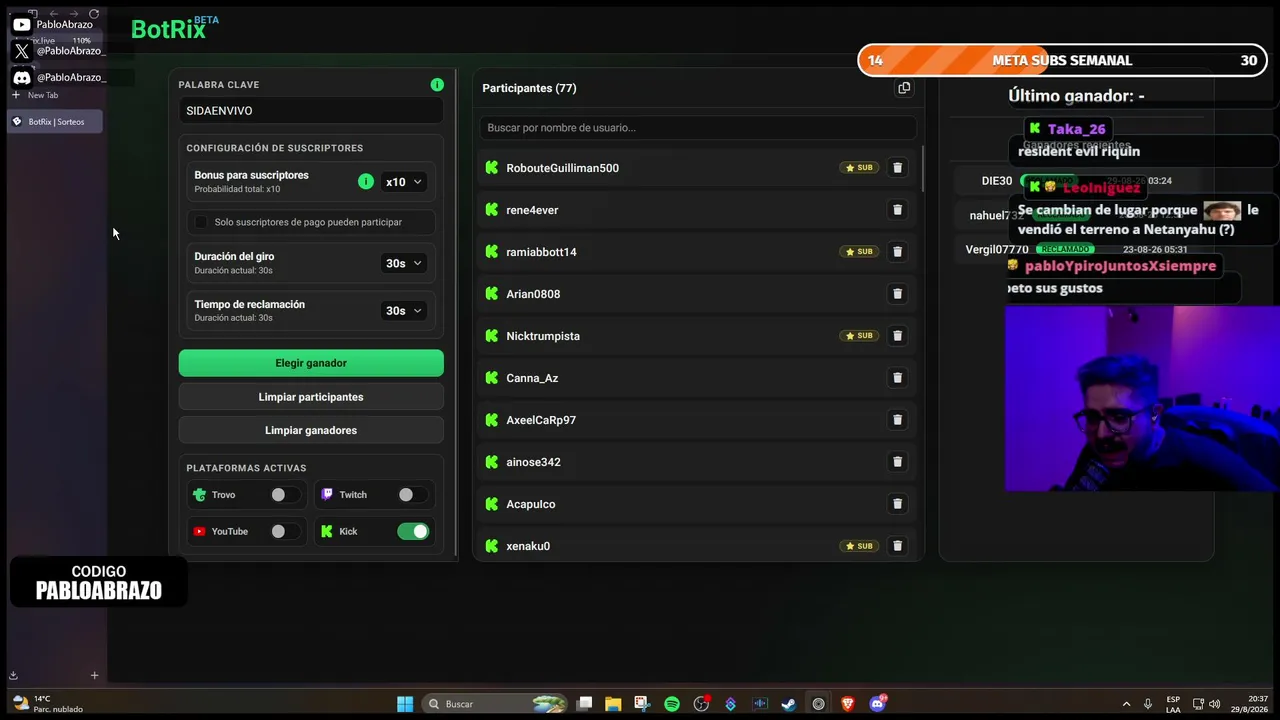
Task: Enable the YouTube platform toggle
Action: (x=285, y=532)
